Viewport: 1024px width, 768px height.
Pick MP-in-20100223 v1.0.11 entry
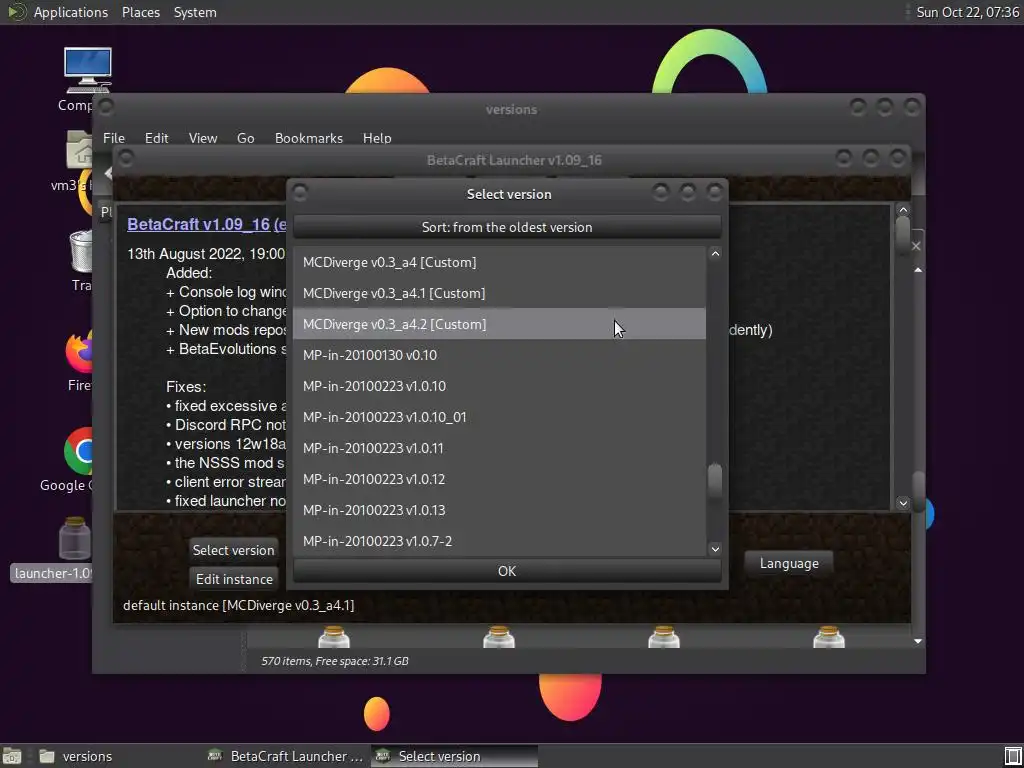[x=500, y=448]
